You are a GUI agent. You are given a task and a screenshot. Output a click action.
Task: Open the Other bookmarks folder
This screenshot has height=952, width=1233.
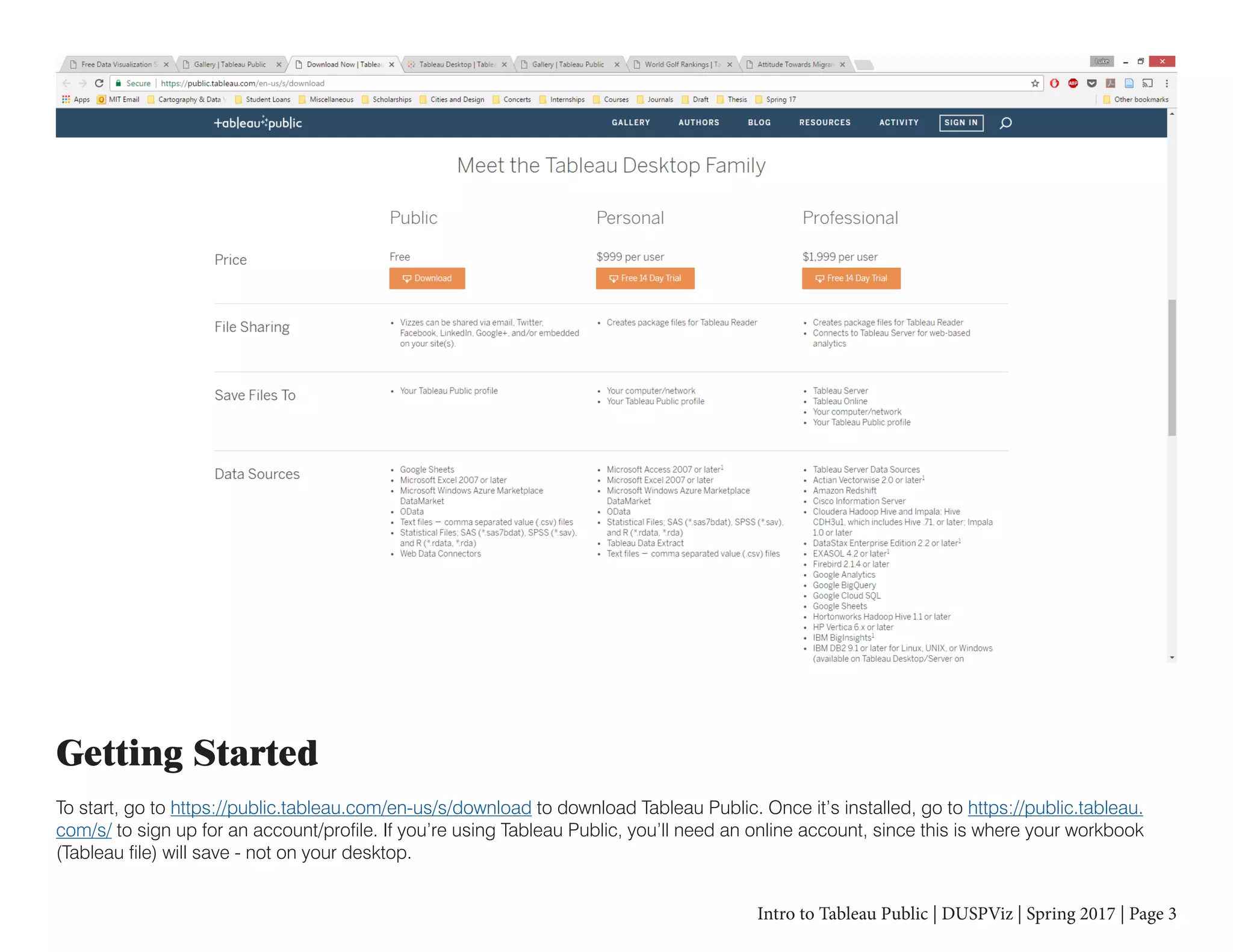pyautogui.click(x=1135, y=99)
